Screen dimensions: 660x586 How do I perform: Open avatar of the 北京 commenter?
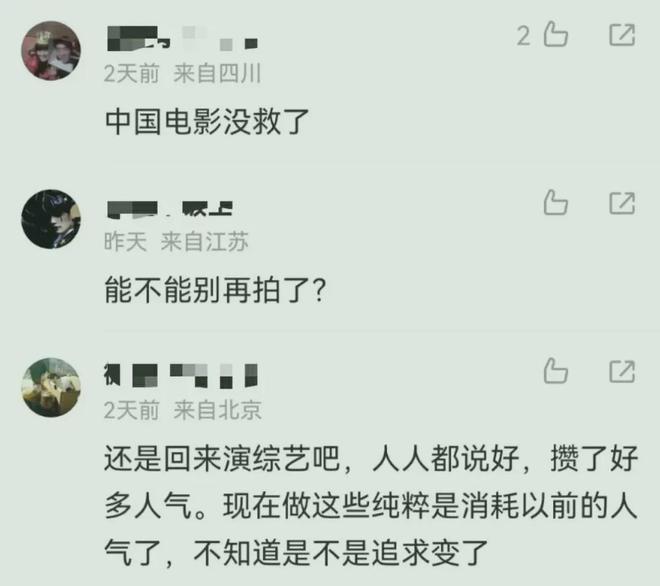coord(51,387)
